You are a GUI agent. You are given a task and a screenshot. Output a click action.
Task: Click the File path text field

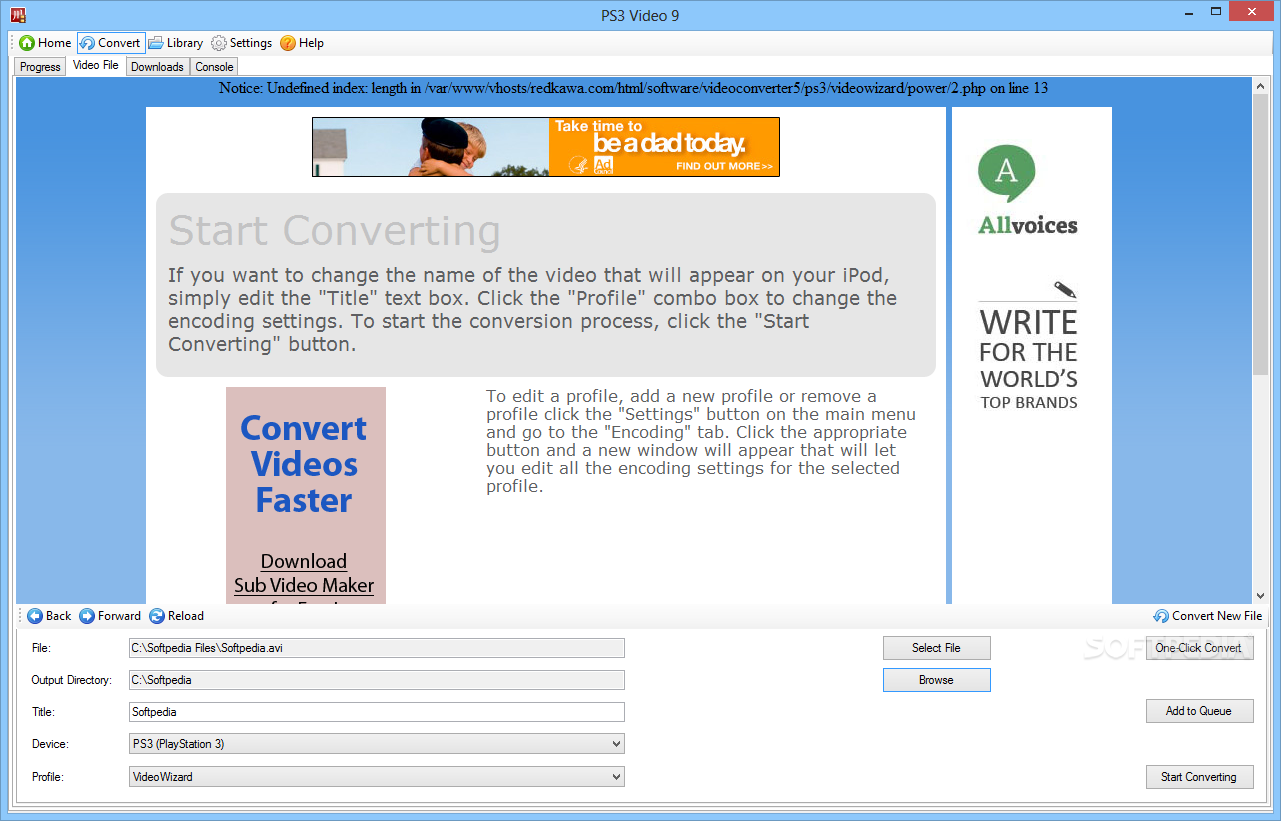(x=377, y=648)
